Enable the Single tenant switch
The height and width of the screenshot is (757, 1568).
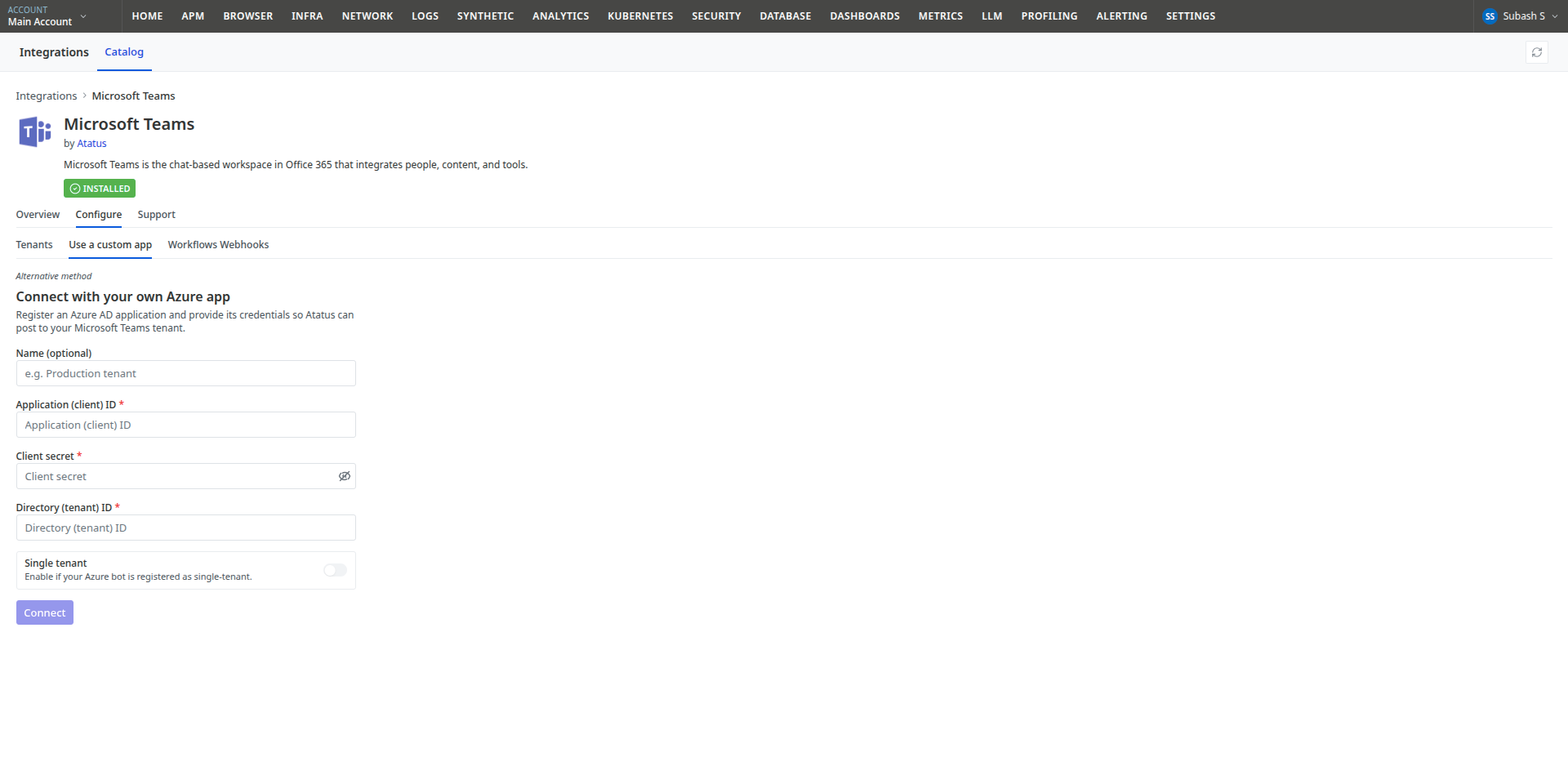coord(335,570)
